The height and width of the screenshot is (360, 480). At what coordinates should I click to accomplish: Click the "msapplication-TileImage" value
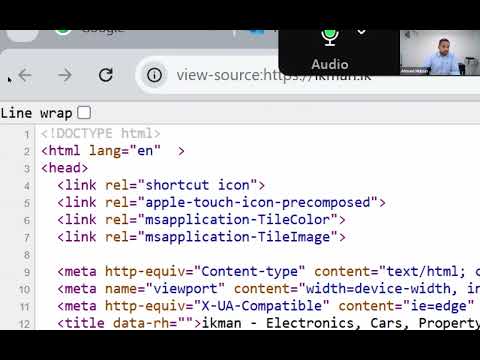238,237
